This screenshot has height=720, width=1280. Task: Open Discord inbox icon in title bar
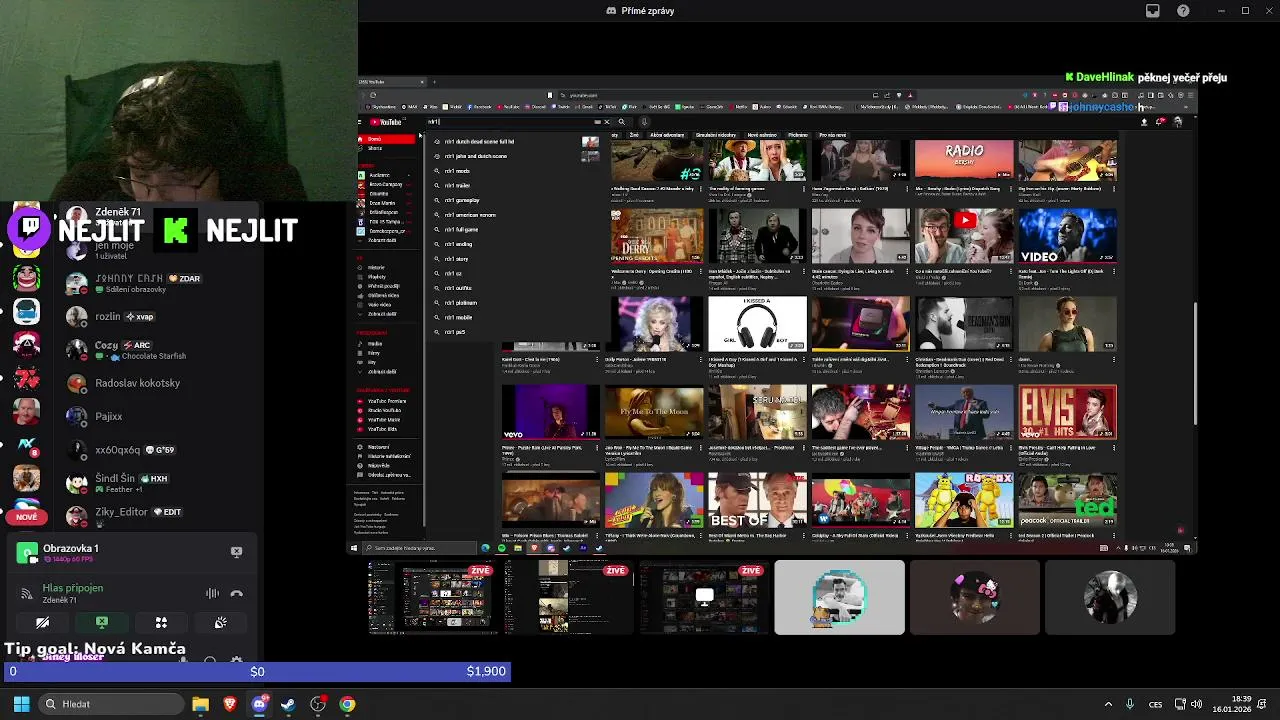tap(1153, 11)
